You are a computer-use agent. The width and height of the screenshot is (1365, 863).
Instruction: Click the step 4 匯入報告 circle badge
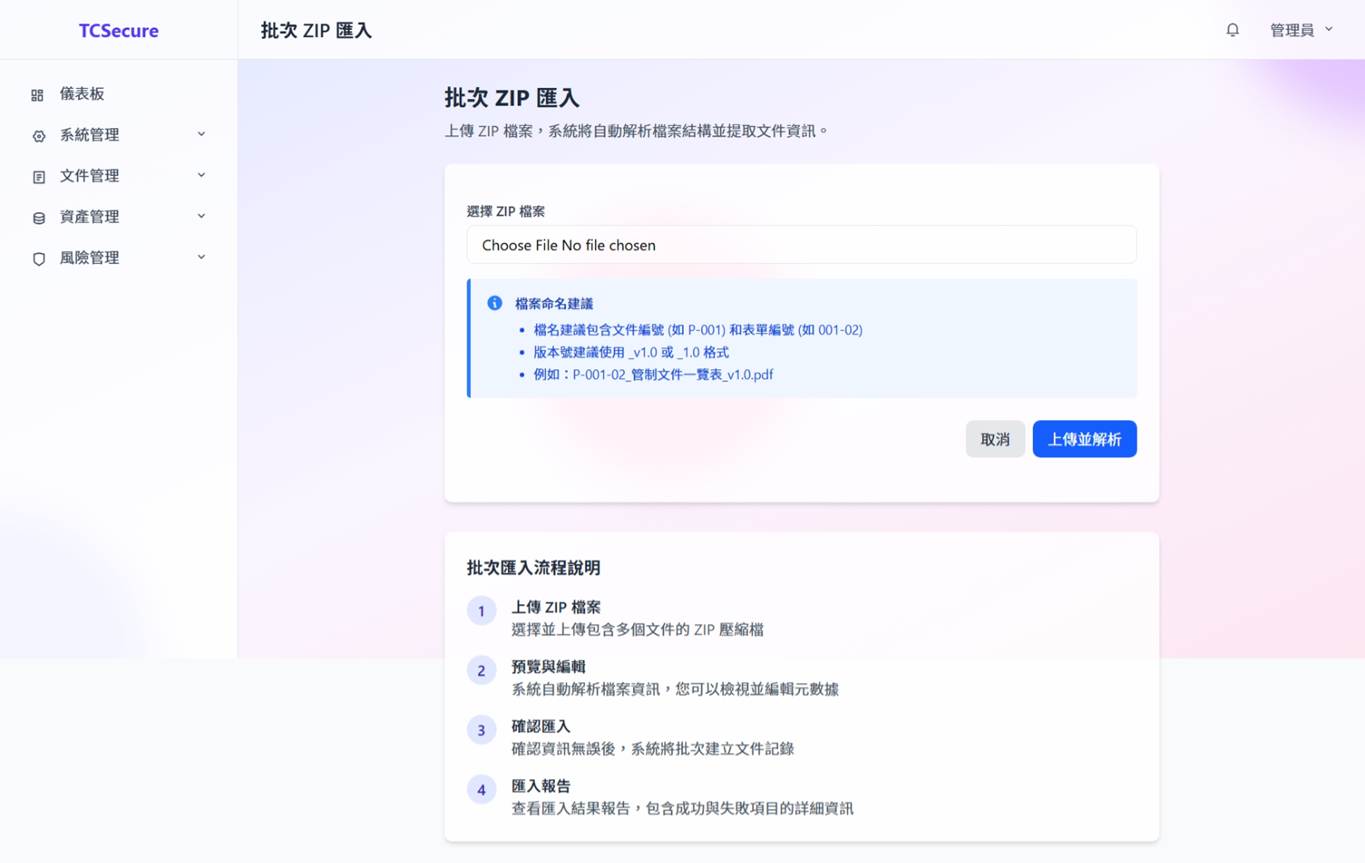(x=481, y=790)
